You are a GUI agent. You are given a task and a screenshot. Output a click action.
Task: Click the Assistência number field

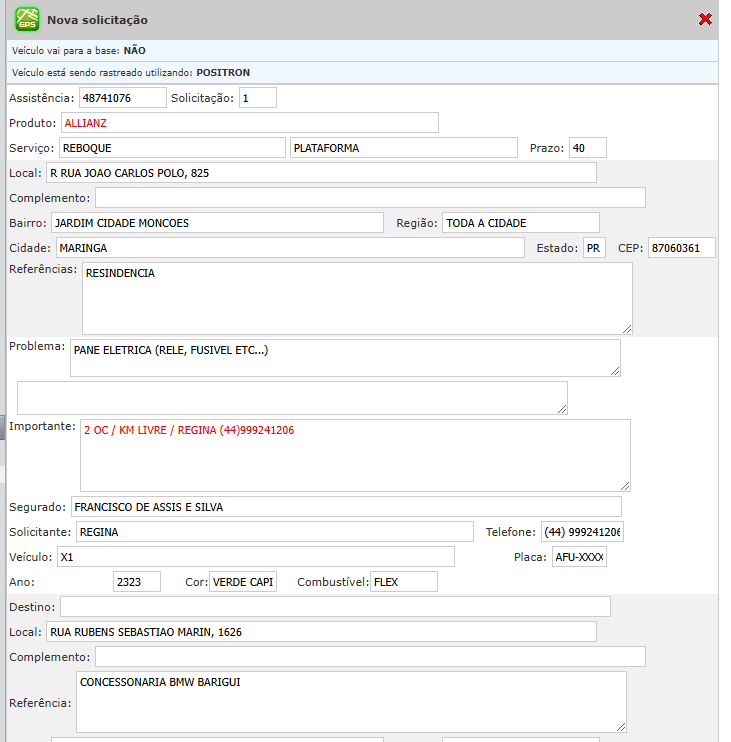(122, 98)
